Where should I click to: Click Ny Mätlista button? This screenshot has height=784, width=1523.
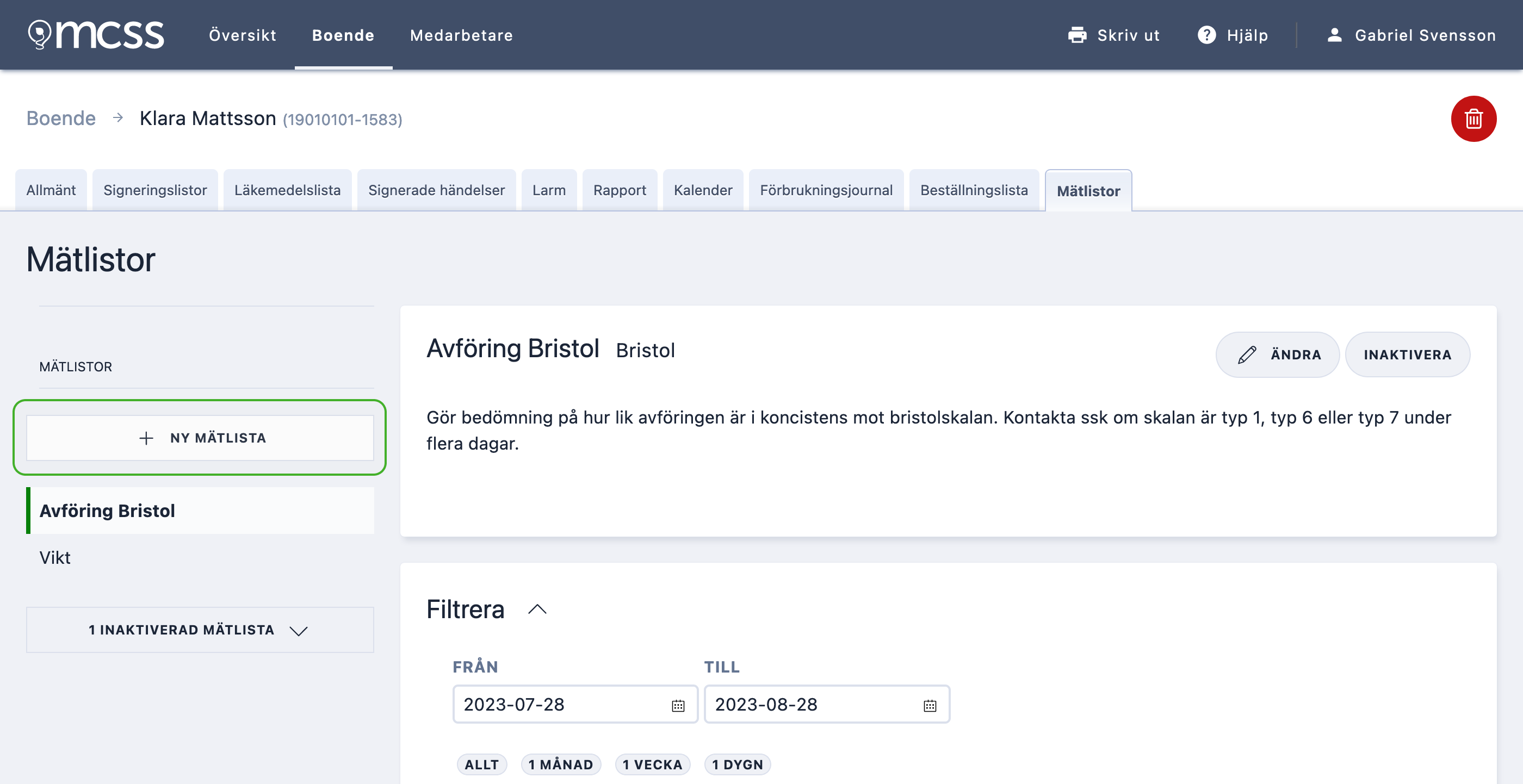(200, 438)
